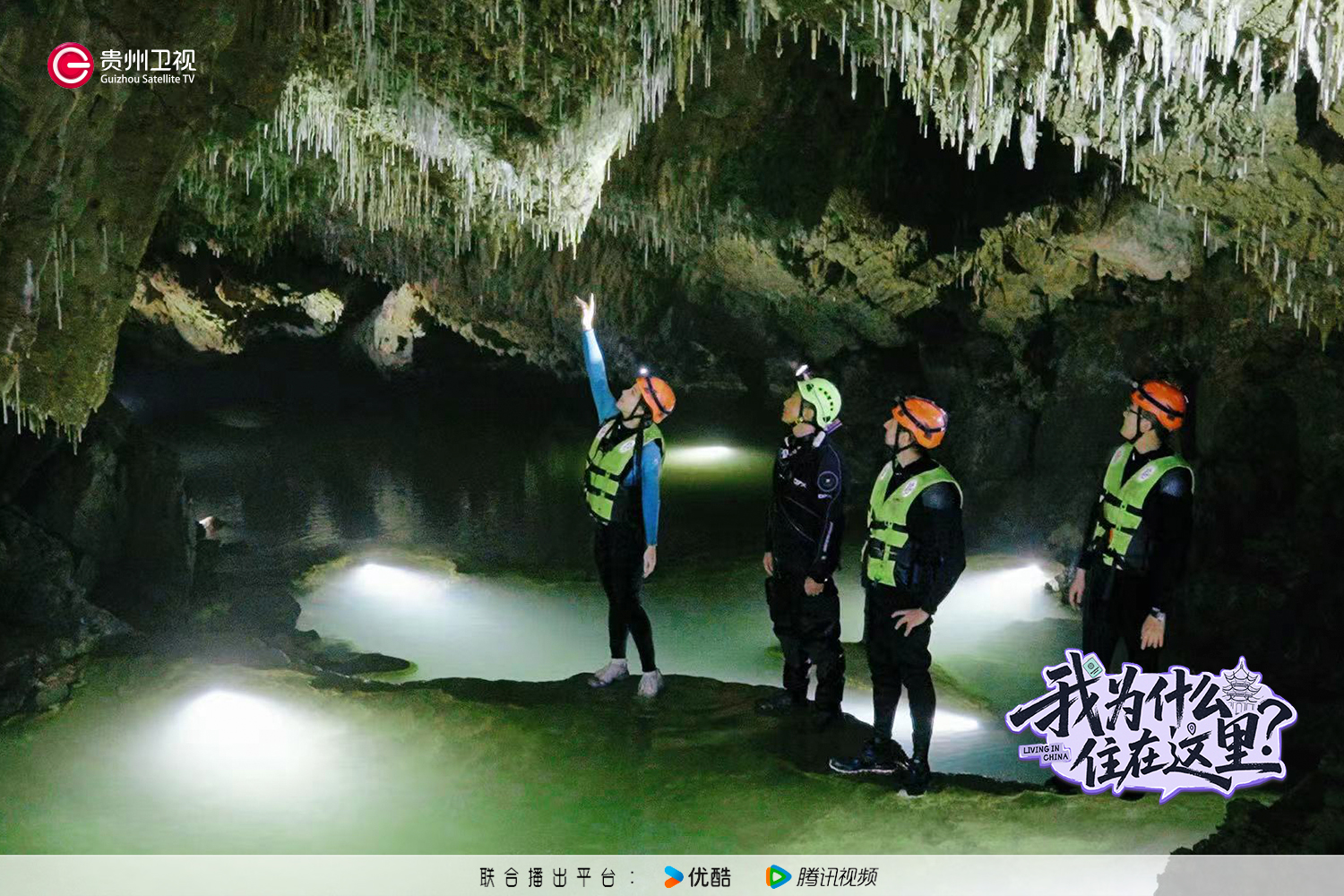
Task: Click the red Guizhou TV logo icon
Action: [x=70, y=65]
